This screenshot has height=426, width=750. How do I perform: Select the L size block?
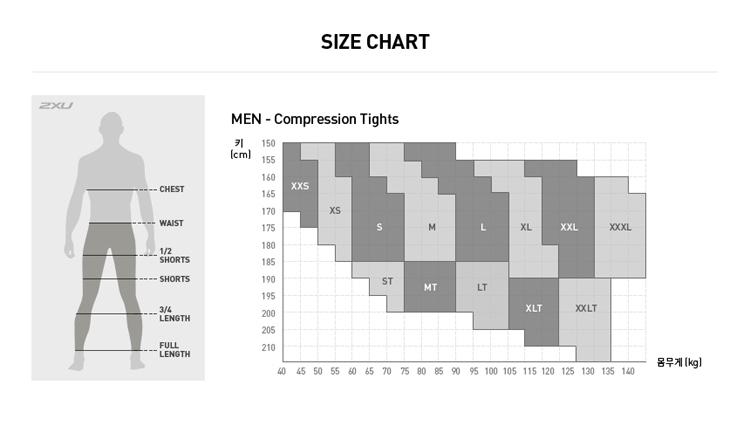pos(483,227)
